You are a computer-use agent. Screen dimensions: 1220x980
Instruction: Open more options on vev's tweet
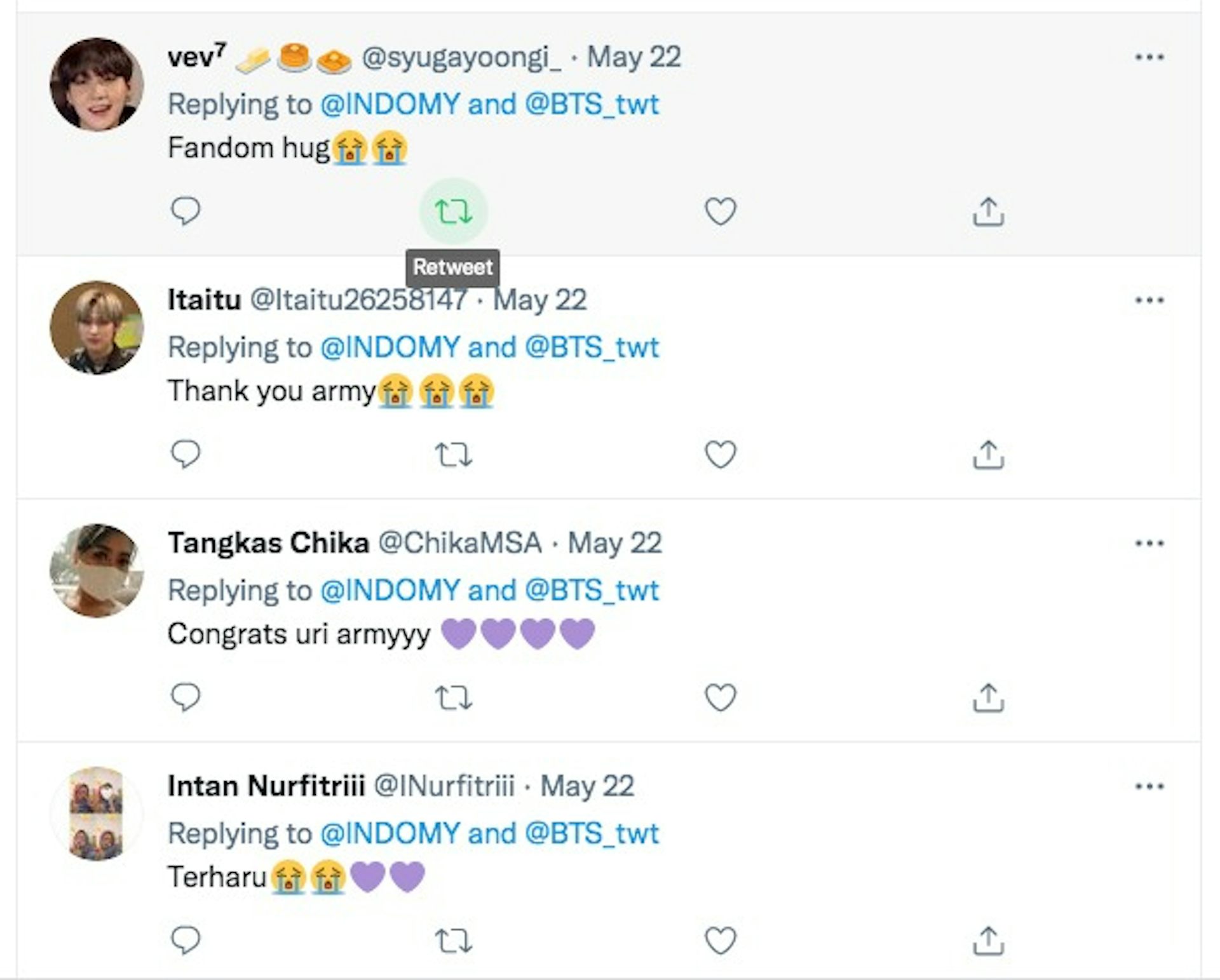pos(1149,57)
